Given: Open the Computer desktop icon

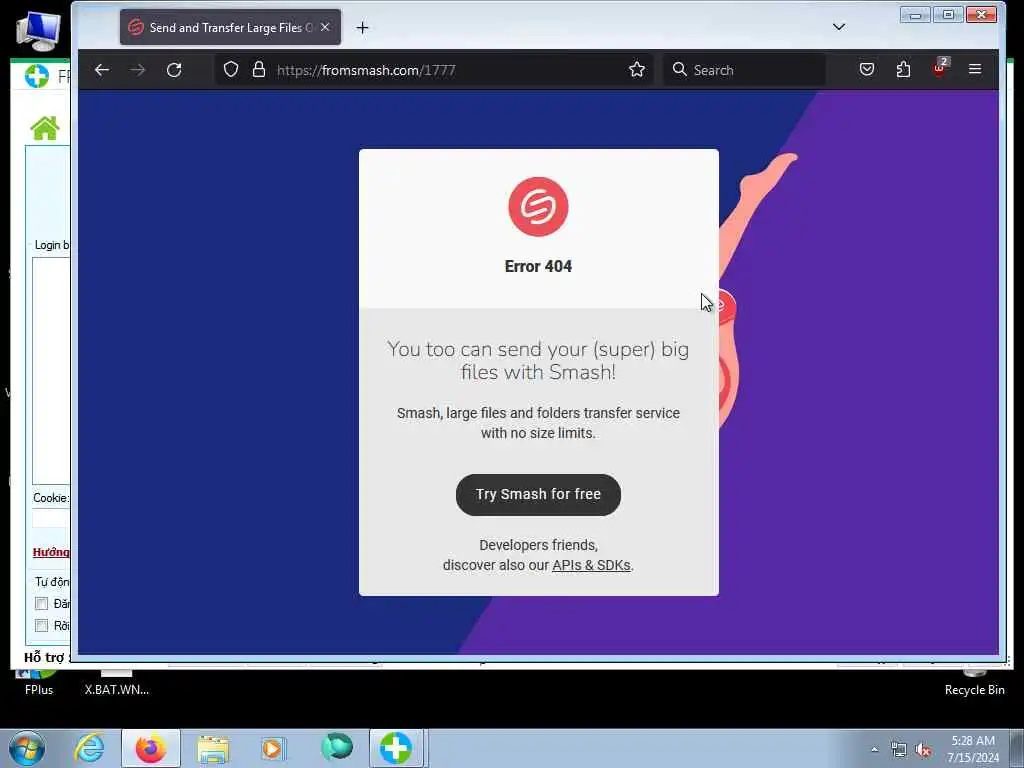Looking at the screenshot, I should [x=39, y=30].
